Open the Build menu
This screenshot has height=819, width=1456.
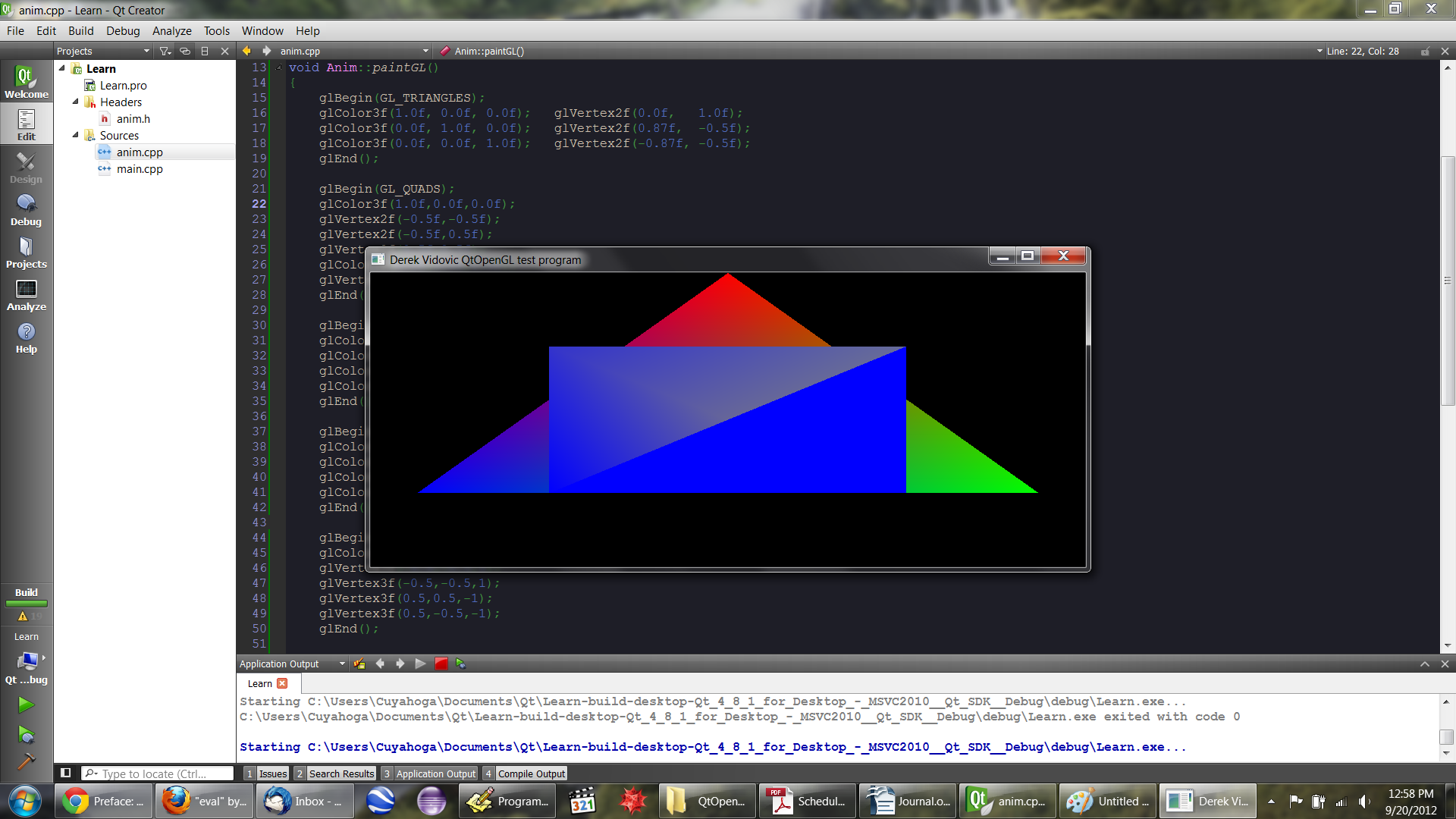click(x=80, y=31)
